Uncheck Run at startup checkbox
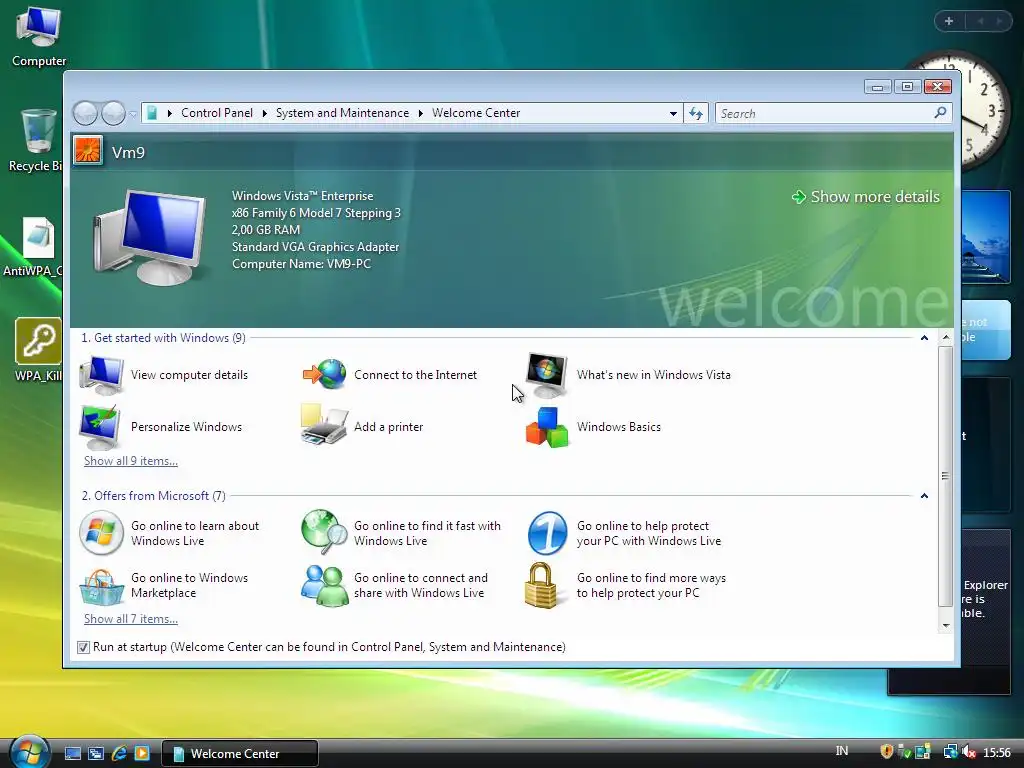This screenshot has width=1024, height=768. click(x=83, y=647)
